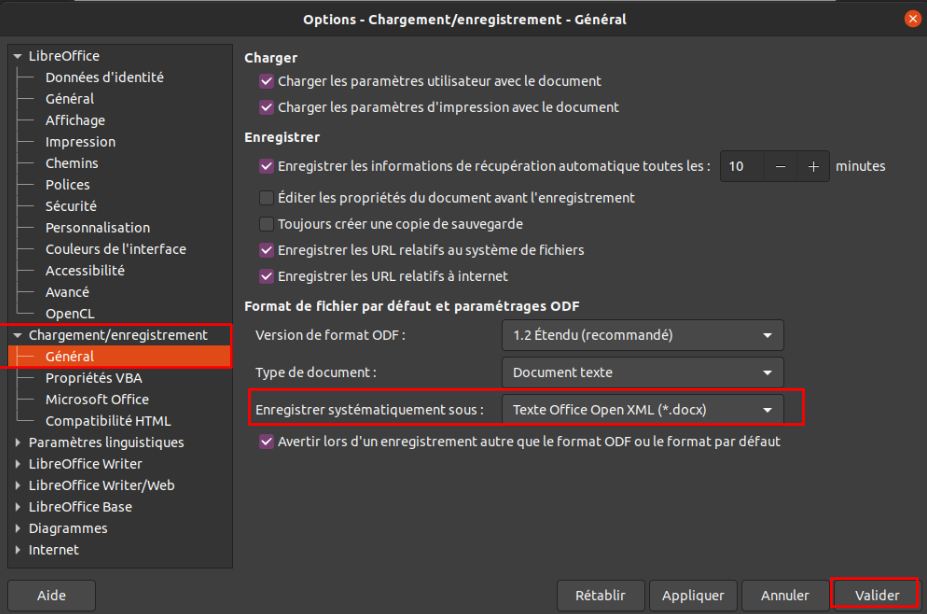This screenshot has height=614, width=927.
Task: Click the Valider button
Action: [x=877, y=595]
